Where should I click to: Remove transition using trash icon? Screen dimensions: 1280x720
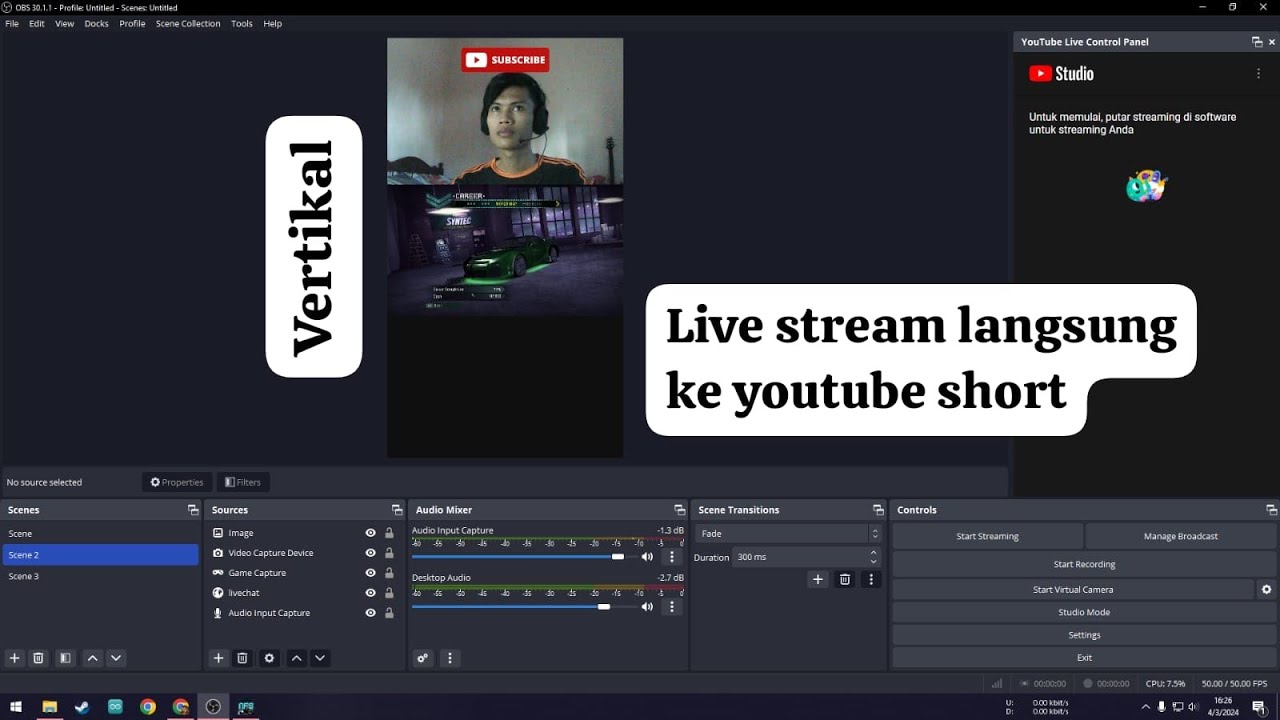click(x=845, y=579)
